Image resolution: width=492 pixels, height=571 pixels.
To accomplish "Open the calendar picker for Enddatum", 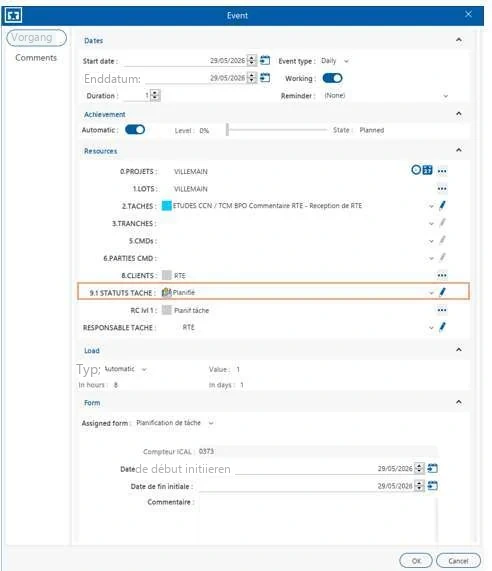I will (x=265, y=78).
